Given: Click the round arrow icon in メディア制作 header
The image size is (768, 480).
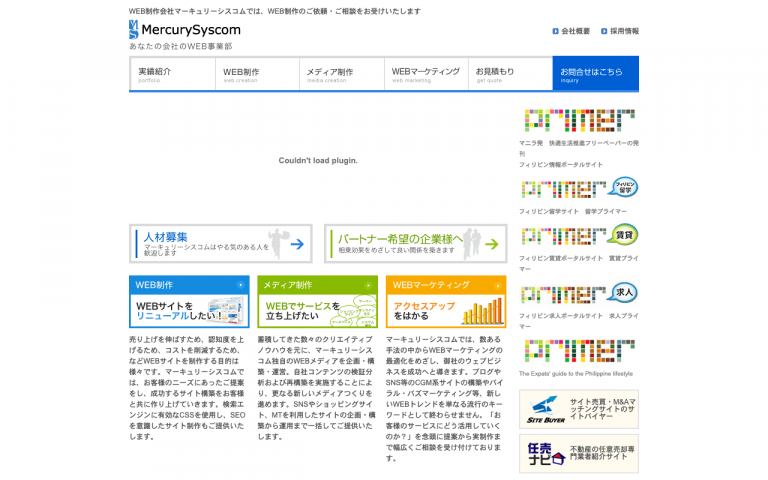Looking at the screenshot, I should point(368,285).
